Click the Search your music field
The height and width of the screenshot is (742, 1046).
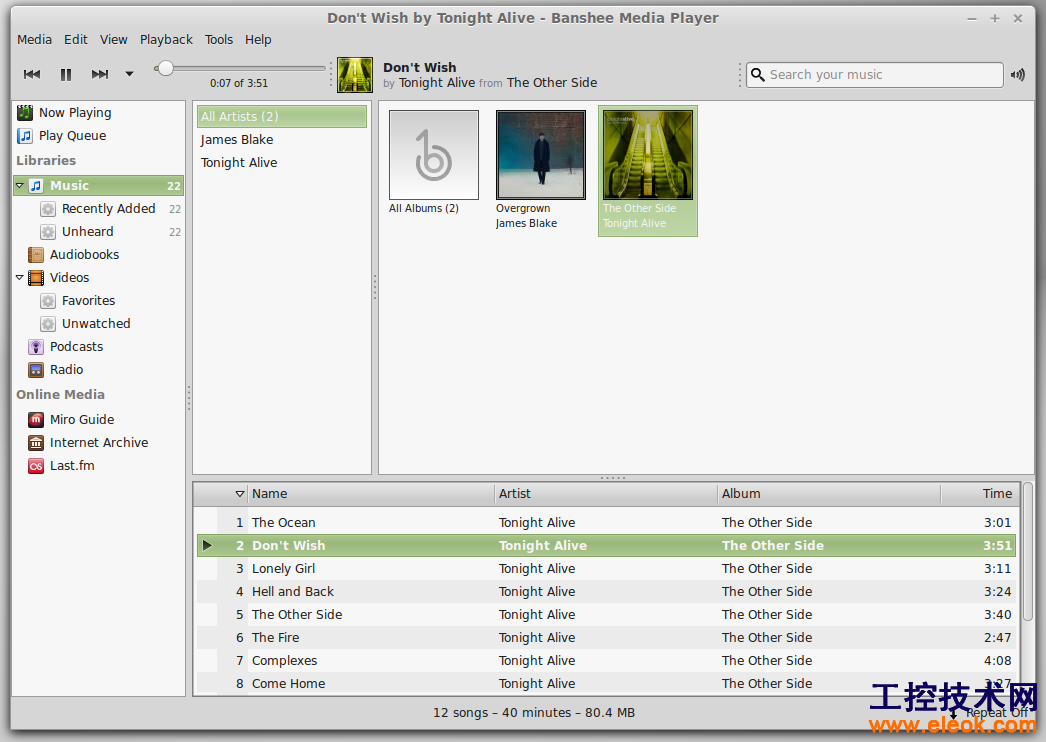coord(875,75)
